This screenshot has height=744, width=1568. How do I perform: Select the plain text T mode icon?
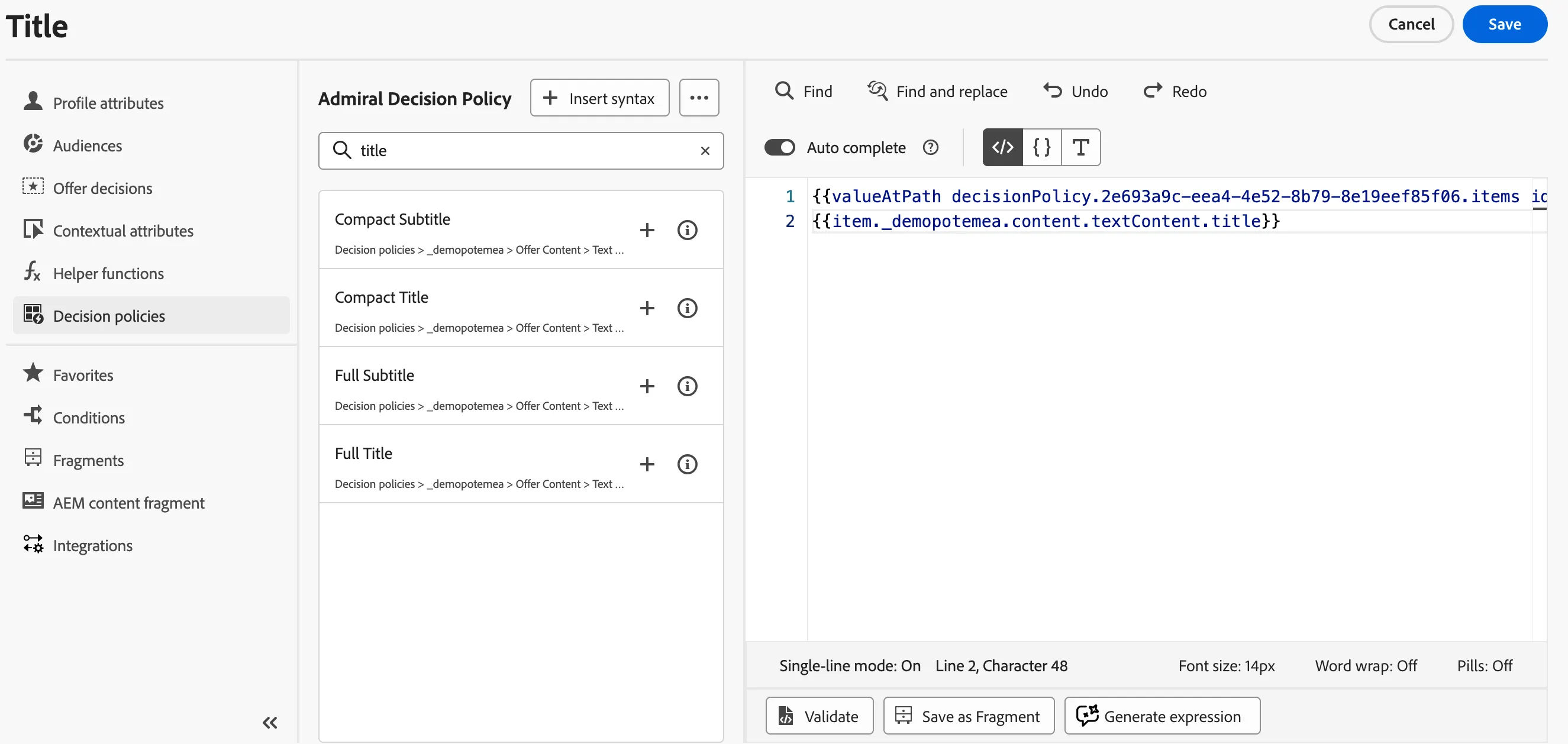1080,147
